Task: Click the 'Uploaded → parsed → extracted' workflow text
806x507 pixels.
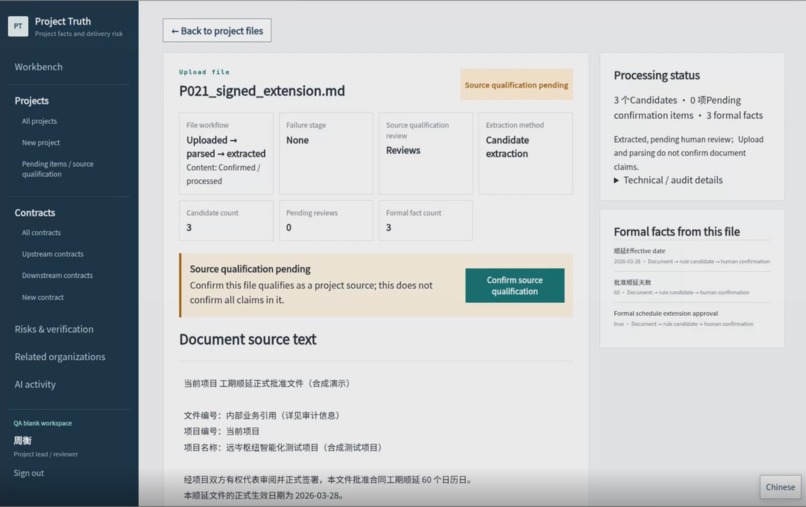Action: tap(226, 147)
